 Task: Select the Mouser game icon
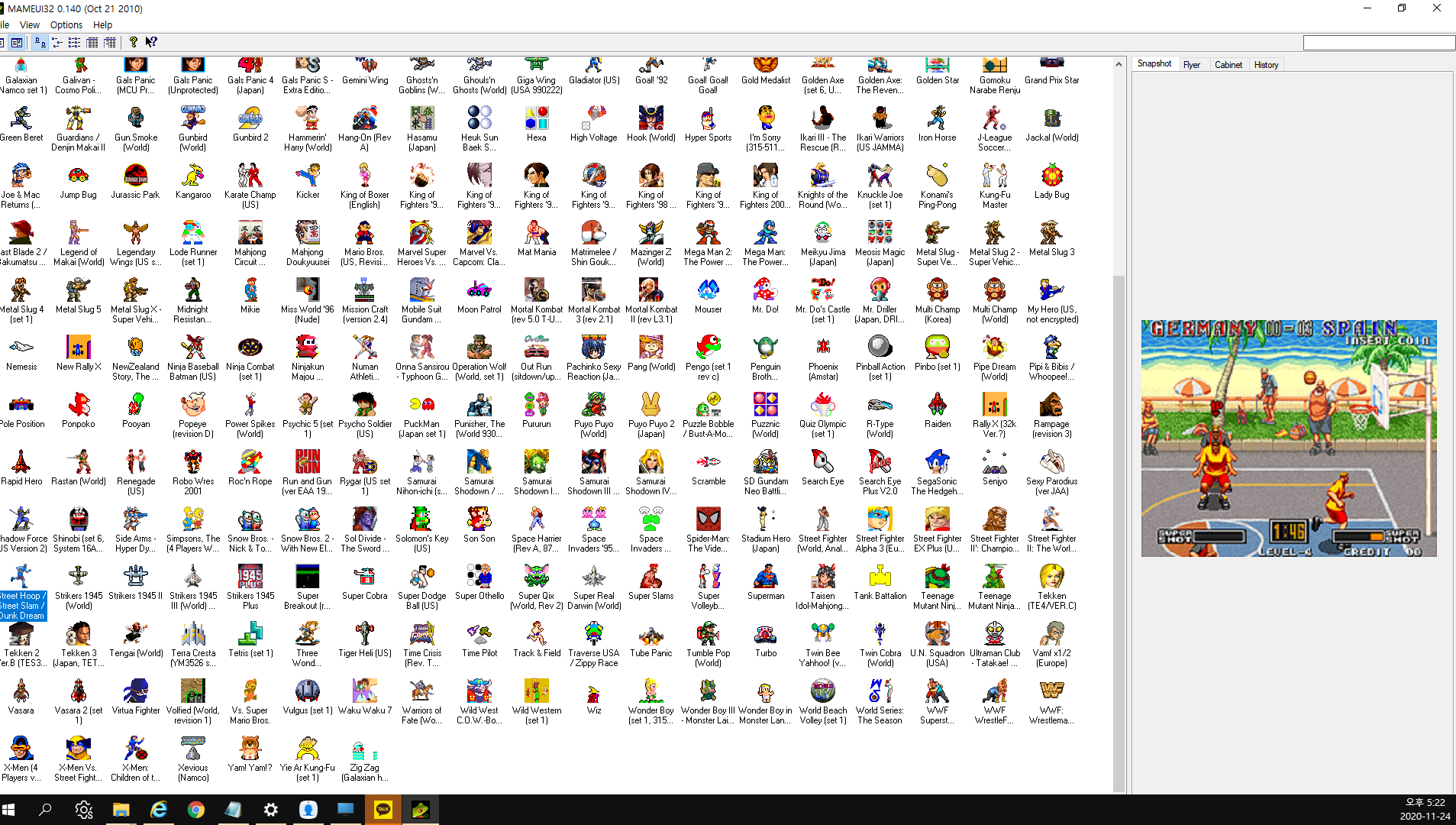[709, 290]
